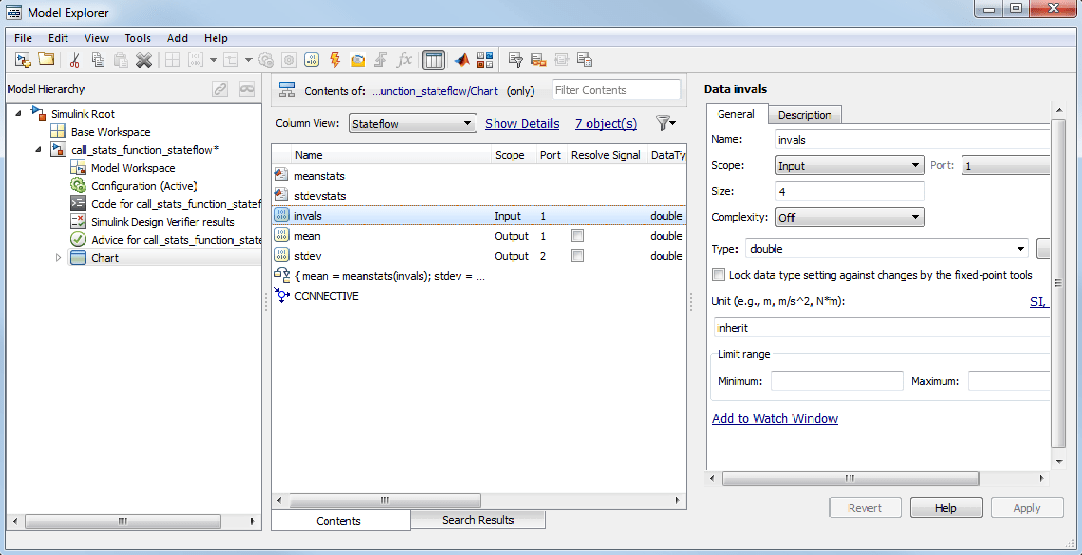1082x555 pixels.
Task: Open the Edit menu
Action: (58, 38)
